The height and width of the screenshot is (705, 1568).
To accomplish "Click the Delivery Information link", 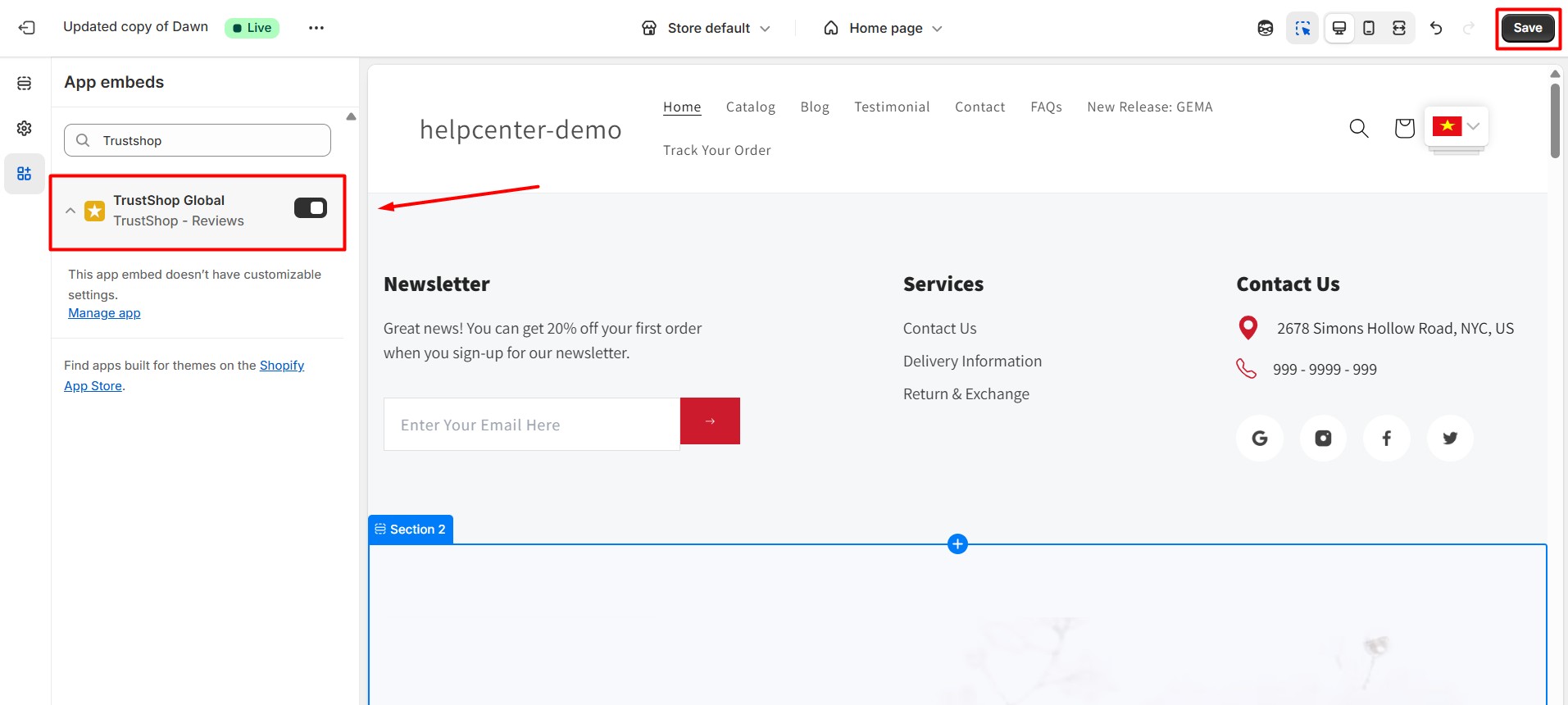I will 973,362.
